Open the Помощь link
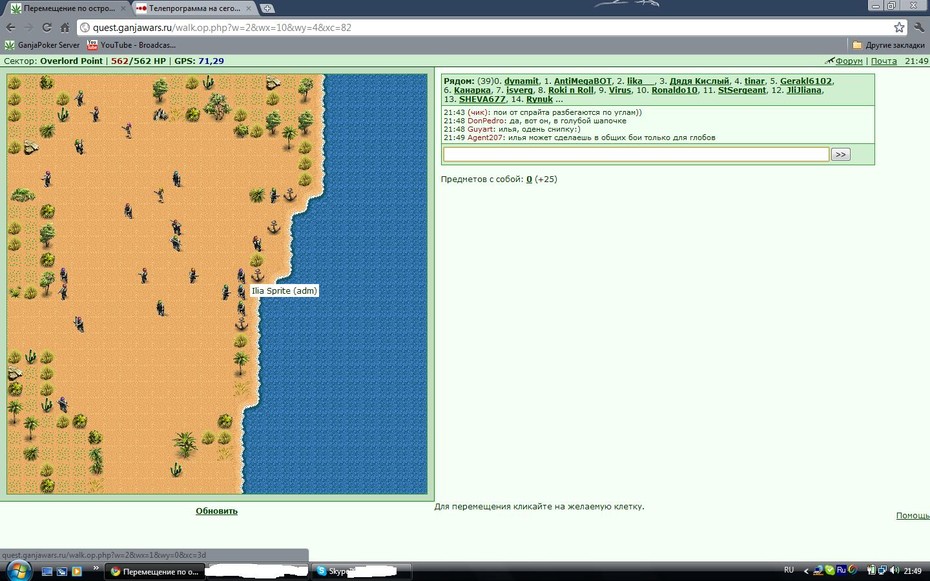This screenshot has width=930, height=581. [913, 515]
